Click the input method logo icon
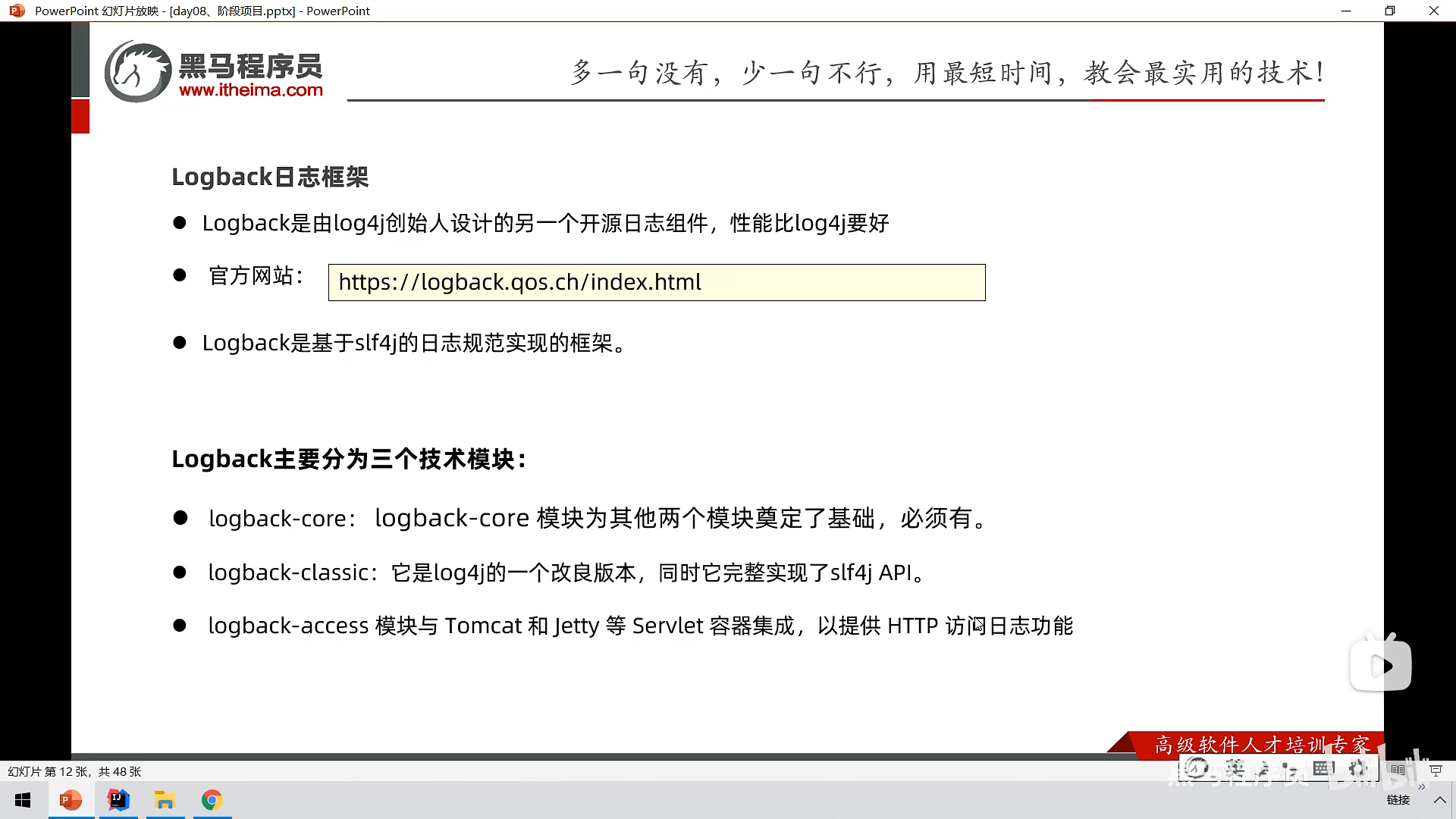Viewport: 1456px width, 819px height. coord(1197,768)
